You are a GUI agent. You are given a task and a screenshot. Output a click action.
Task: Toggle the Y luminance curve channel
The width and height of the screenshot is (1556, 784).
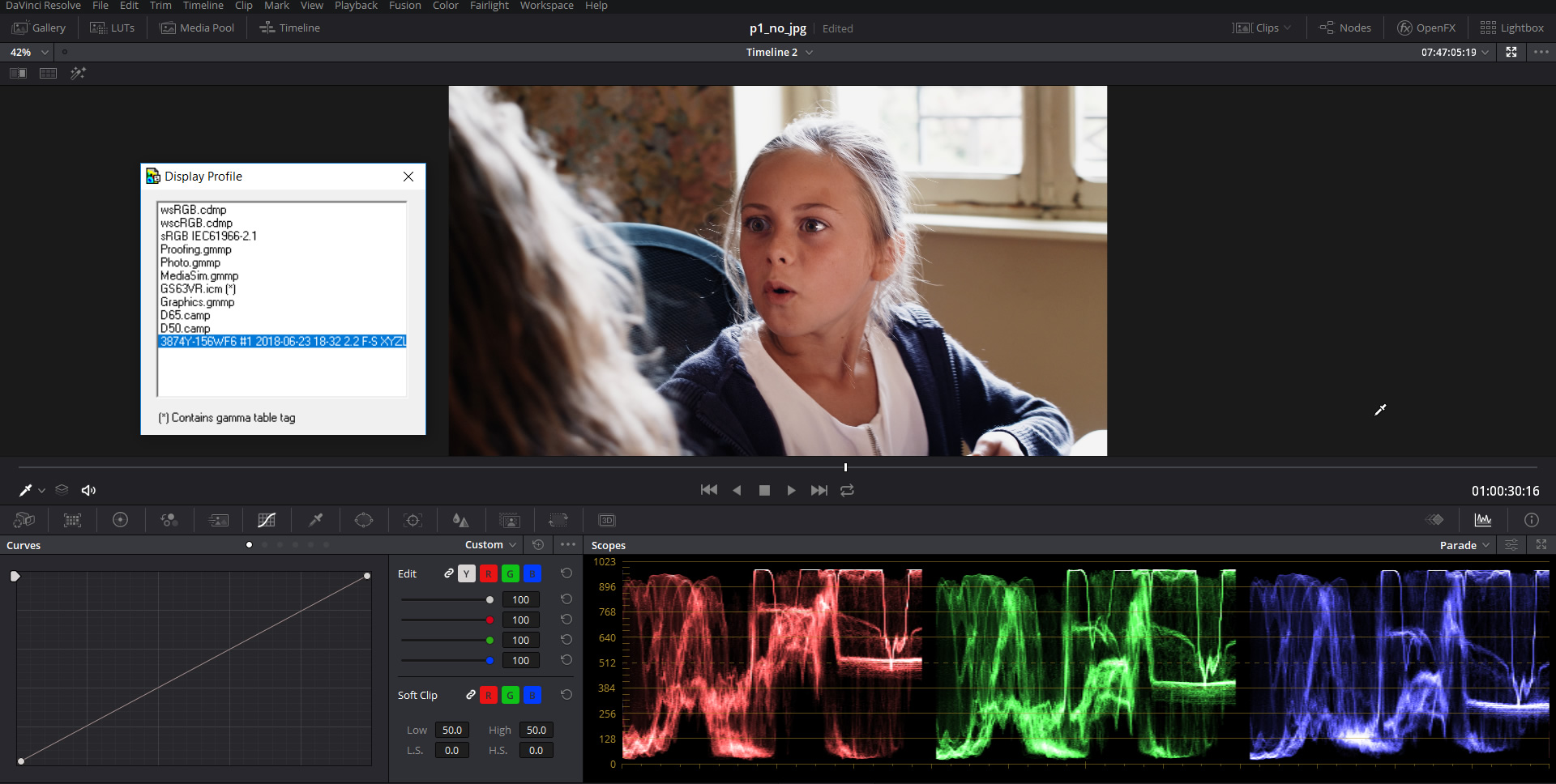[466, 573]
